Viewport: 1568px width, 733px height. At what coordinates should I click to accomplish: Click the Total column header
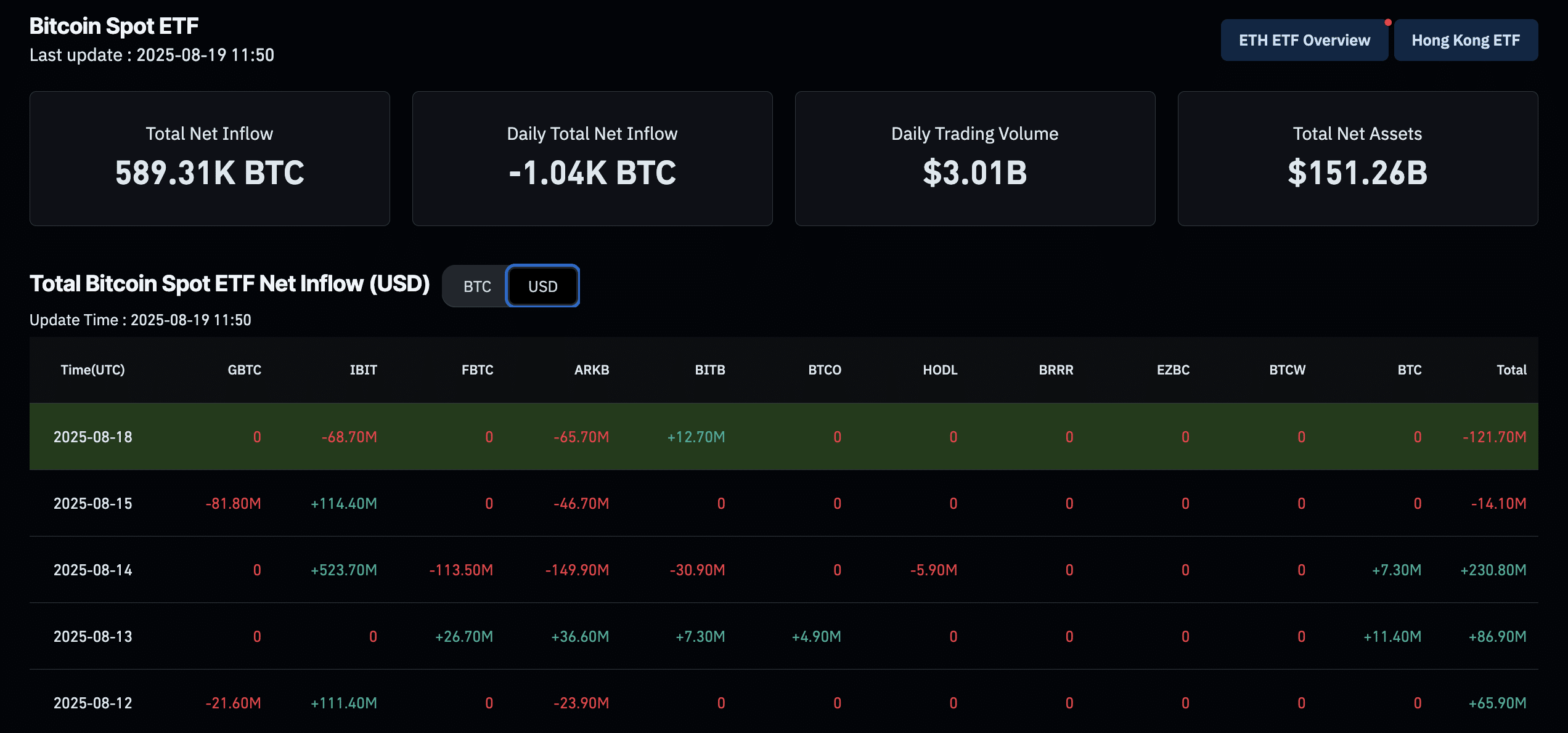coord(1511,370)
